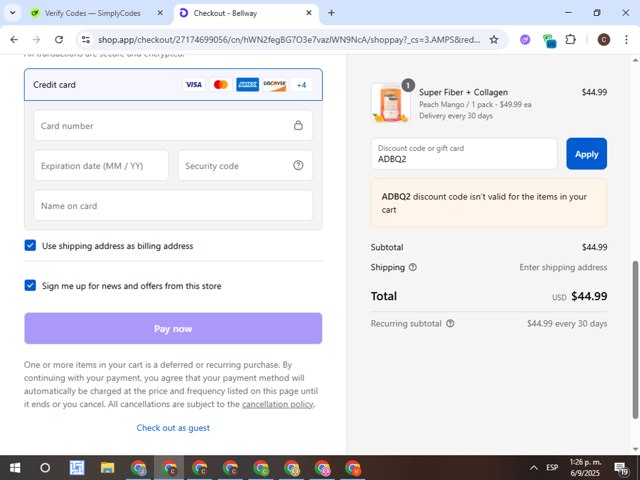Viewport: 640px width, 480px height.
Task: Open the taskbar clock and date
Action: pyautogui.click(x=585, y=468)
